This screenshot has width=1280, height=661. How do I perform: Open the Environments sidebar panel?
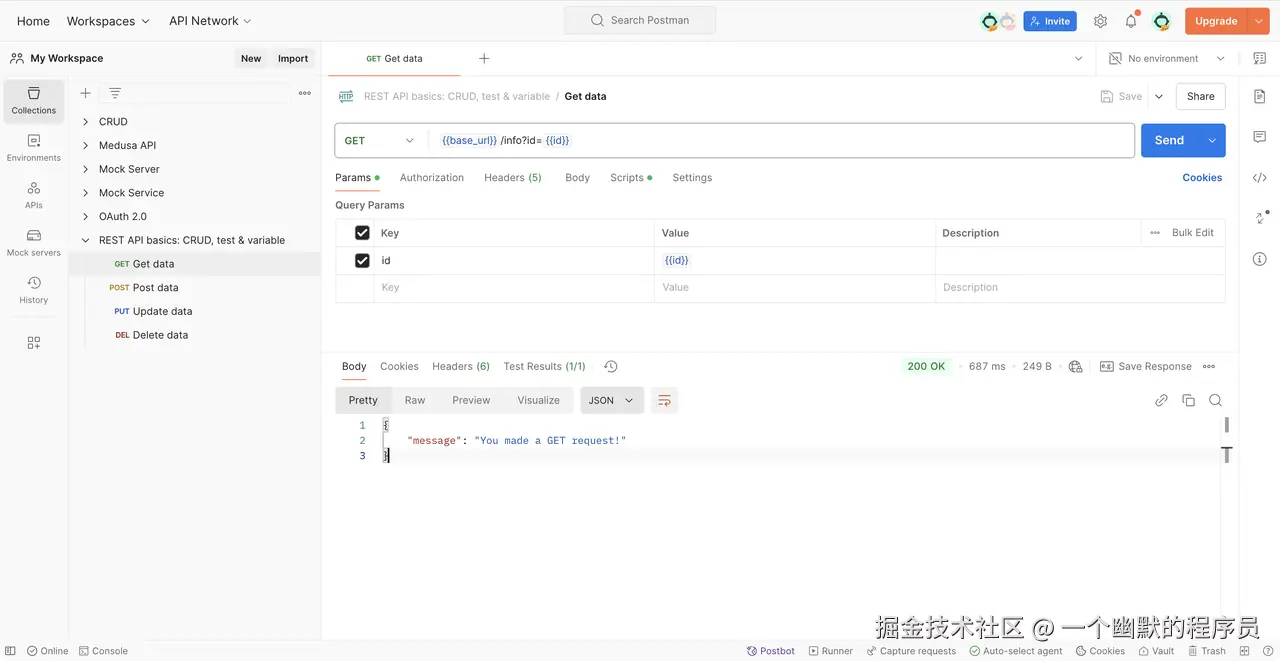(34, 148)
